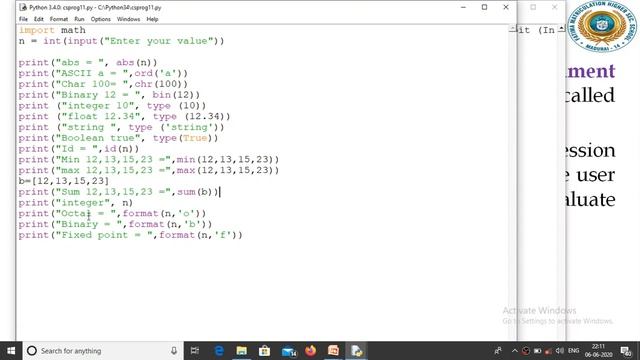Image resolution: width=640 pixels, height=360 pixels.
Task: Click the Cortana circle icon
Action: pos(31,351)
